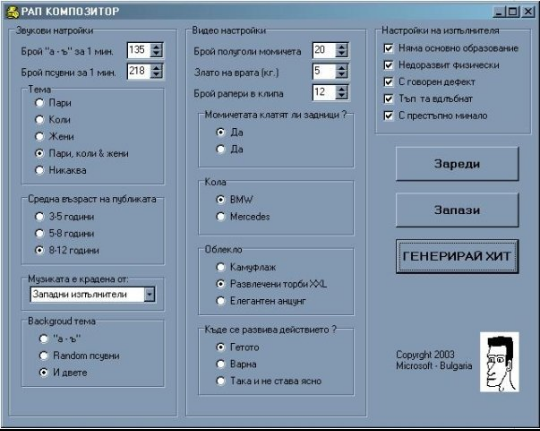Image resolution: width=540 pixels, height=431 pixels.
Task: Click the cartoon face picture near Copyright 2003
Action: click(x=499, y=362)
